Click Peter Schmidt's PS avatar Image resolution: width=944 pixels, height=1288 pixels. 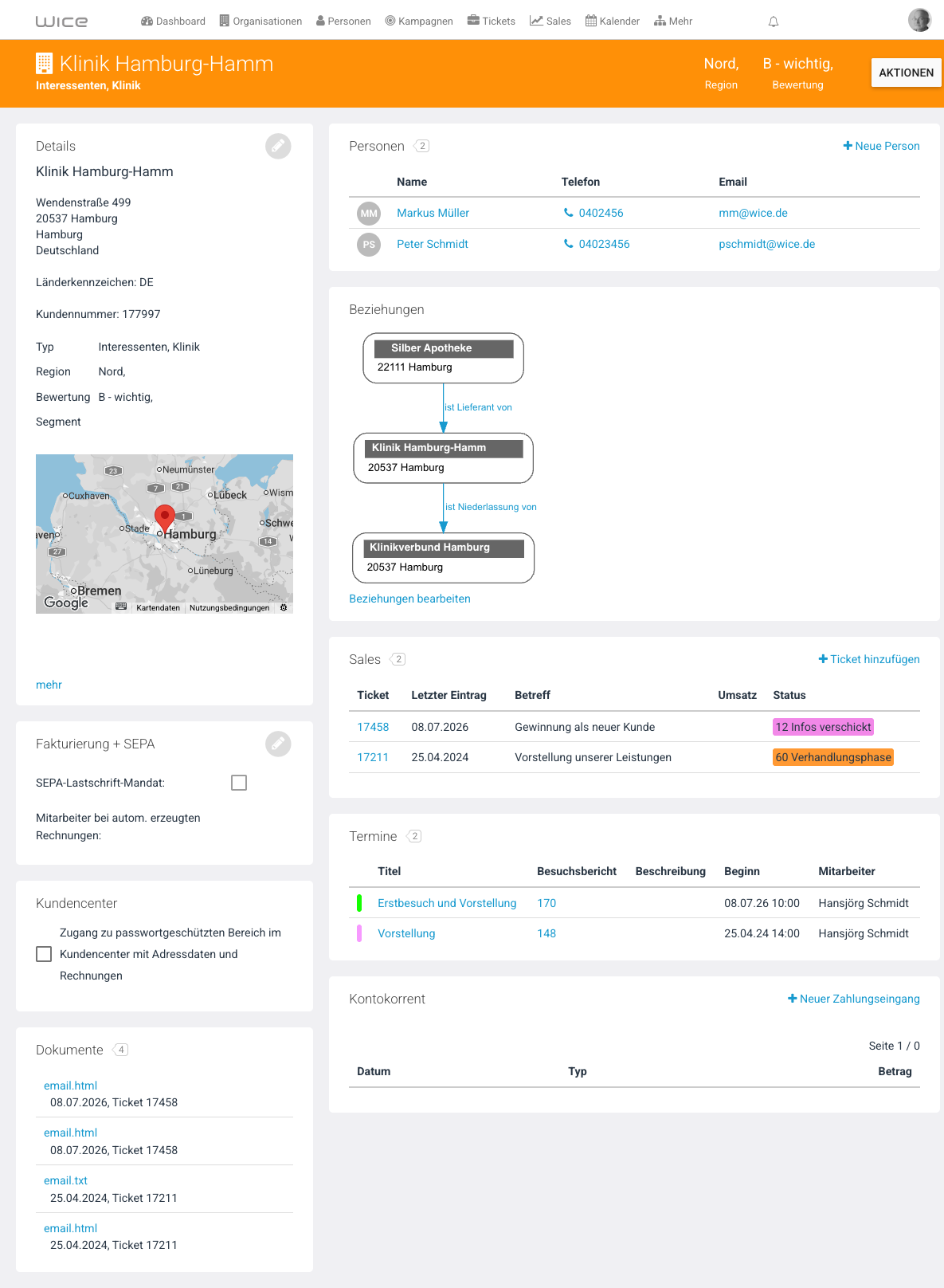(369, 244)
